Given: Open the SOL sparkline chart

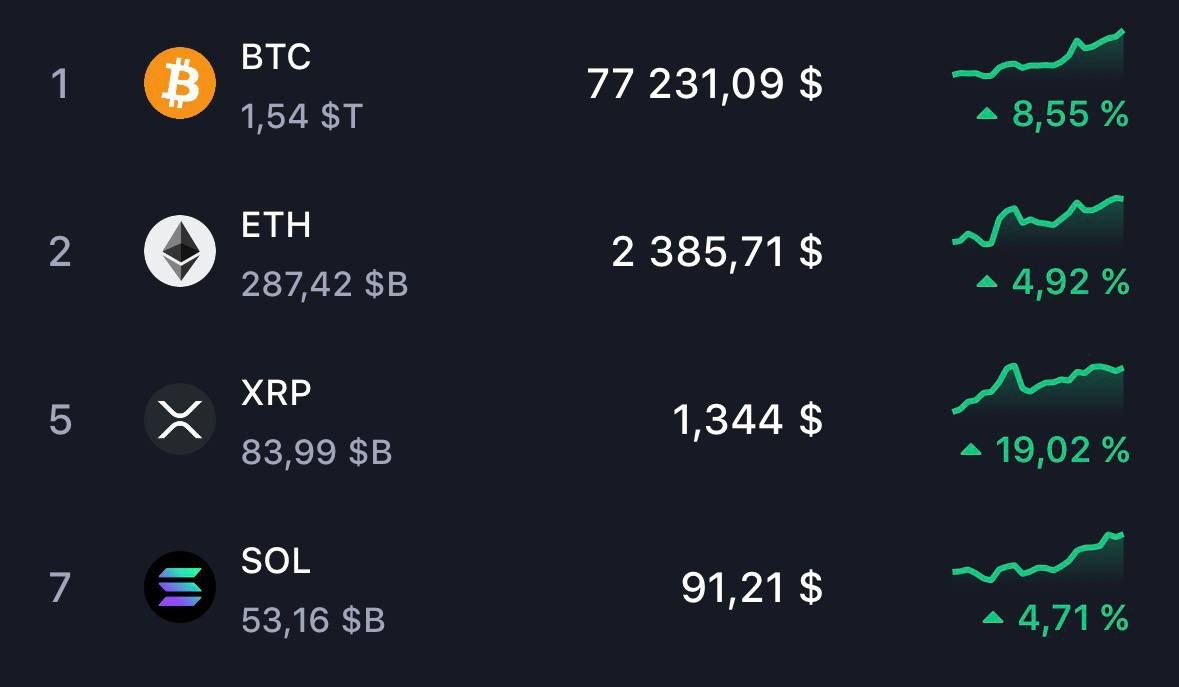Looking at the screenshot, I should [x=1038, y=558].
